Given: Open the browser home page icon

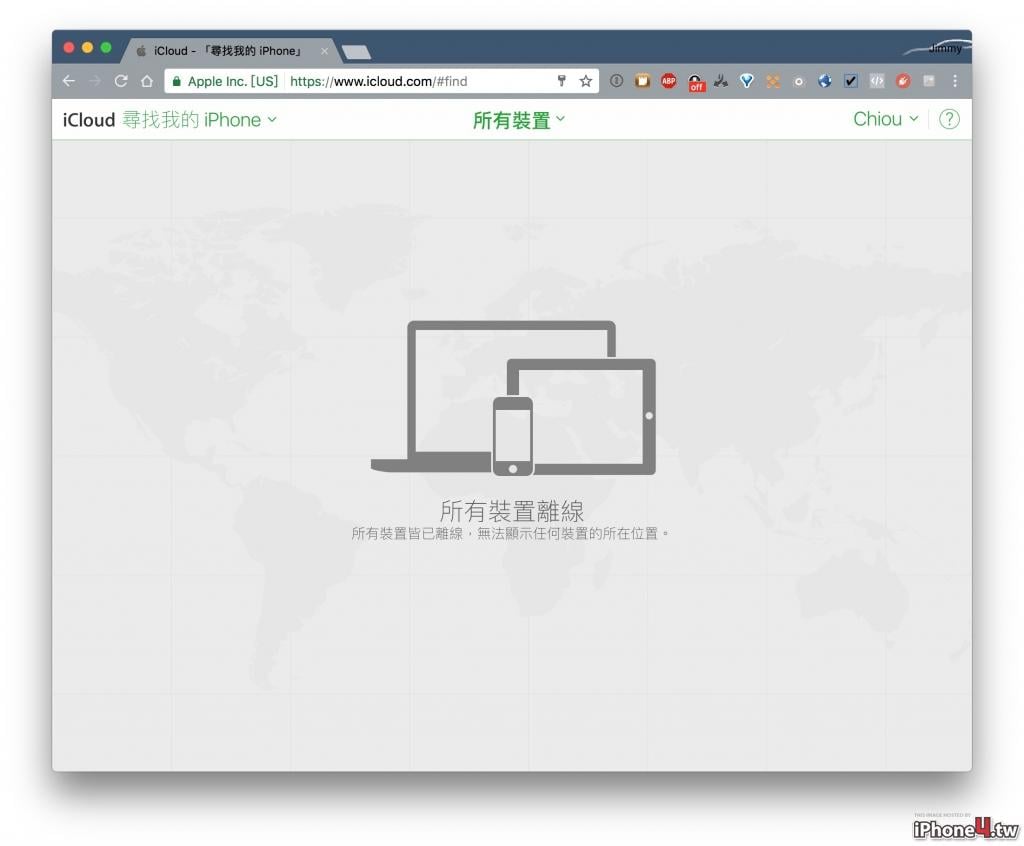Looking at the screenshot, I should click(147, 81).
